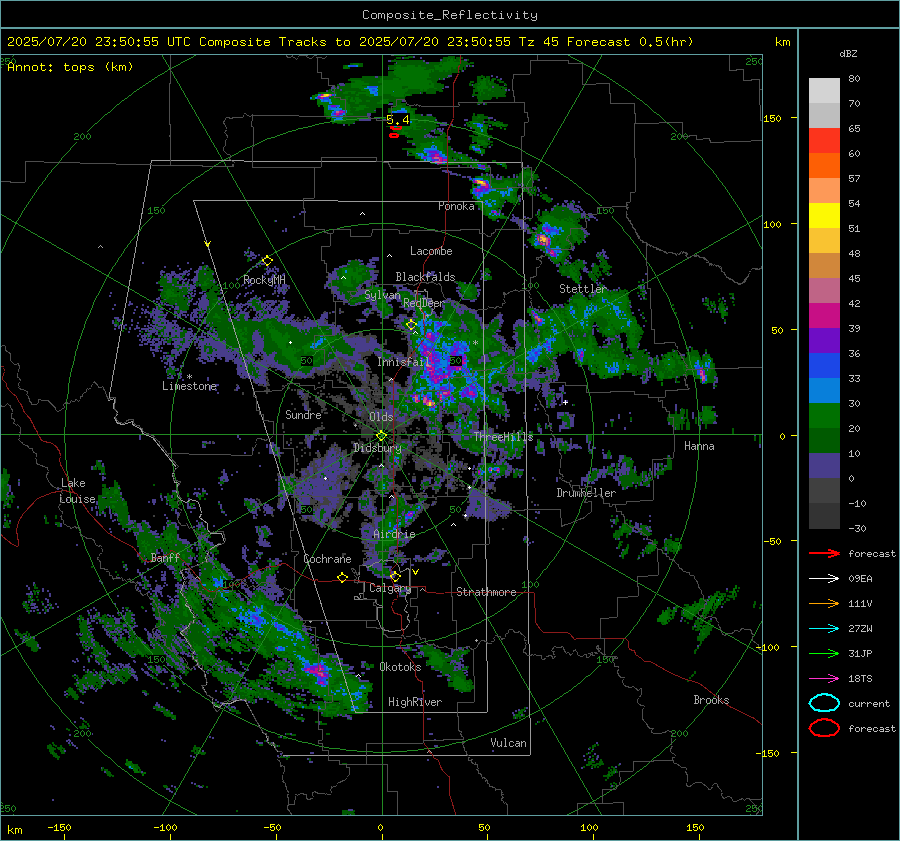The width and height of the screenshot is (900, 841).
Task: Pick the green 31JP arrow legend icon
Action: click(x=824, y=653)
